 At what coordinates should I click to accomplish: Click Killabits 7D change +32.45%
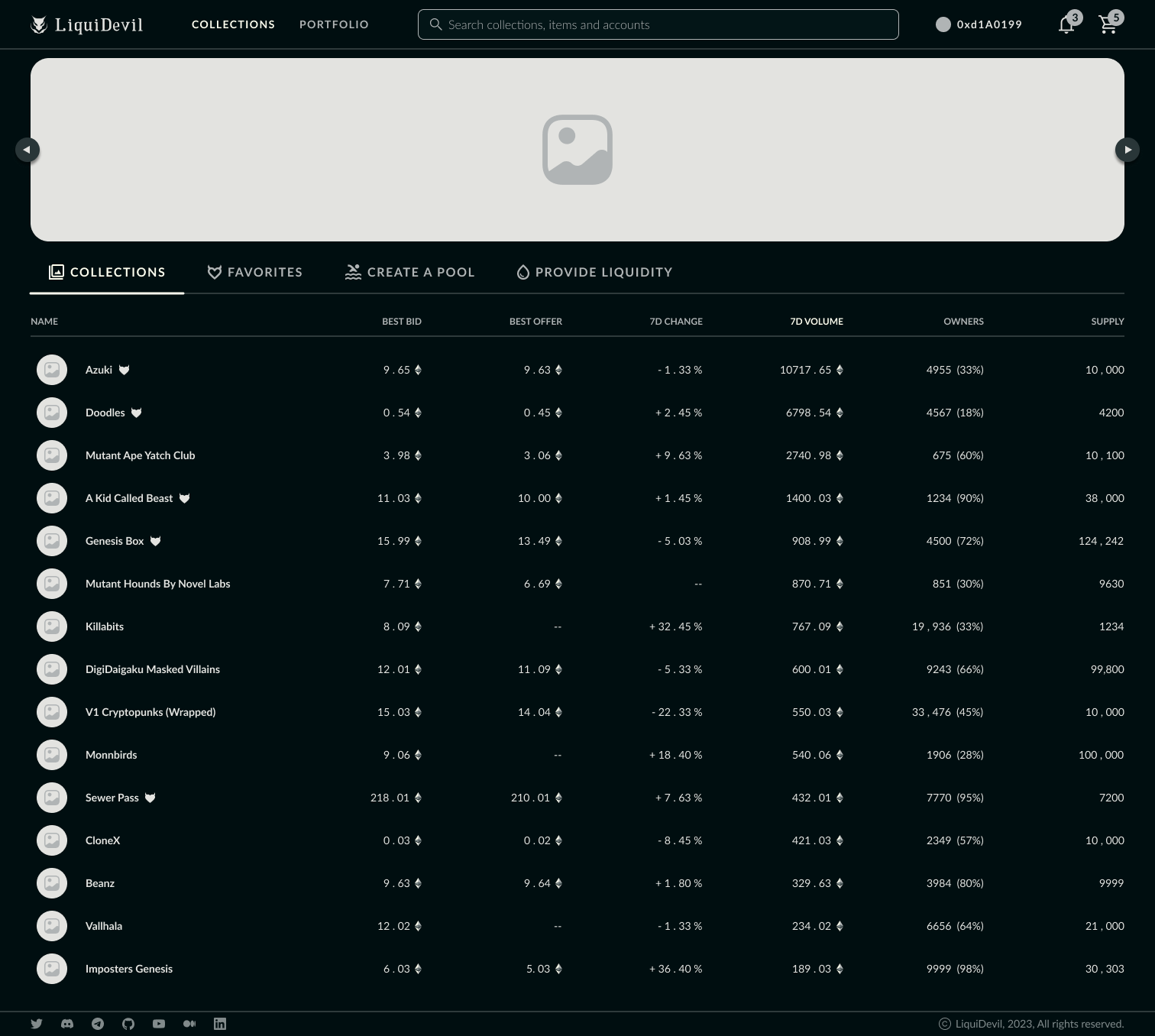click(676, 626)
